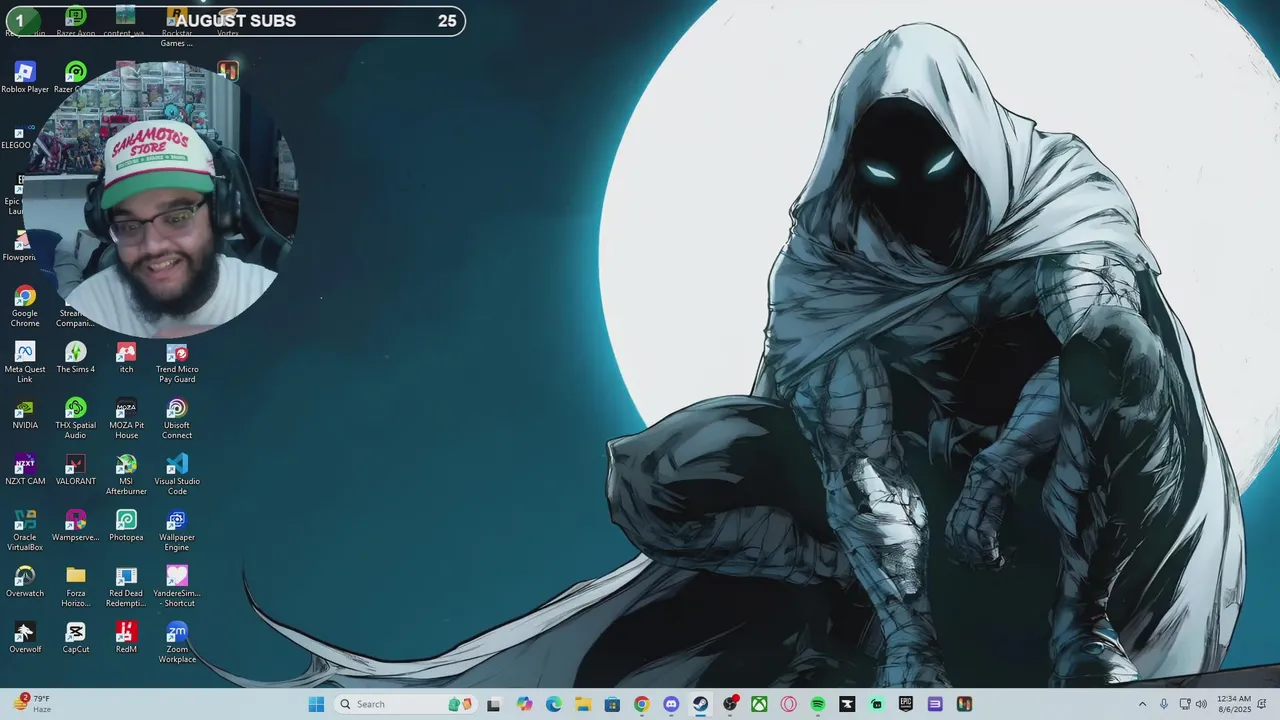This screenshot has width=1280, height=720.
Task: Select the Wallpaper Engine desktop icon
Action: [x=177, y=530]
